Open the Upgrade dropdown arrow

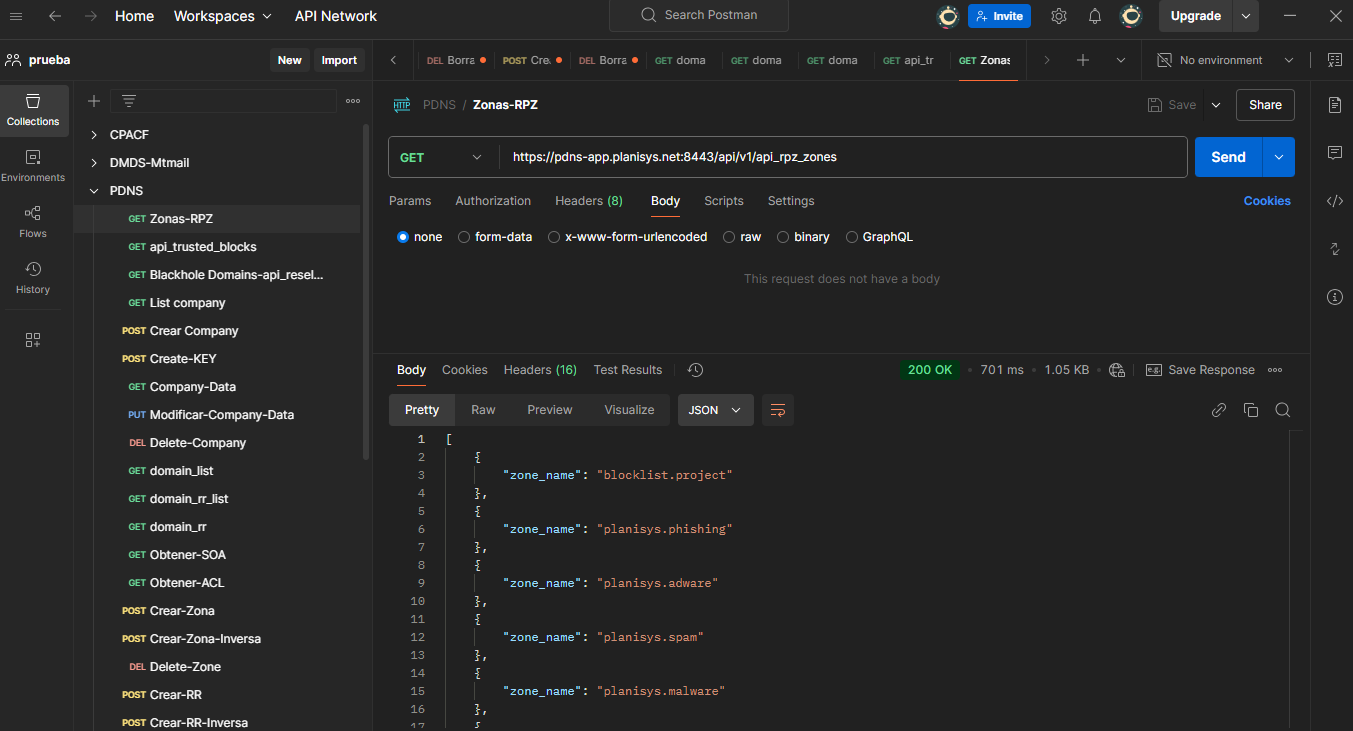pyautogui.click(x=1246, y=16)
